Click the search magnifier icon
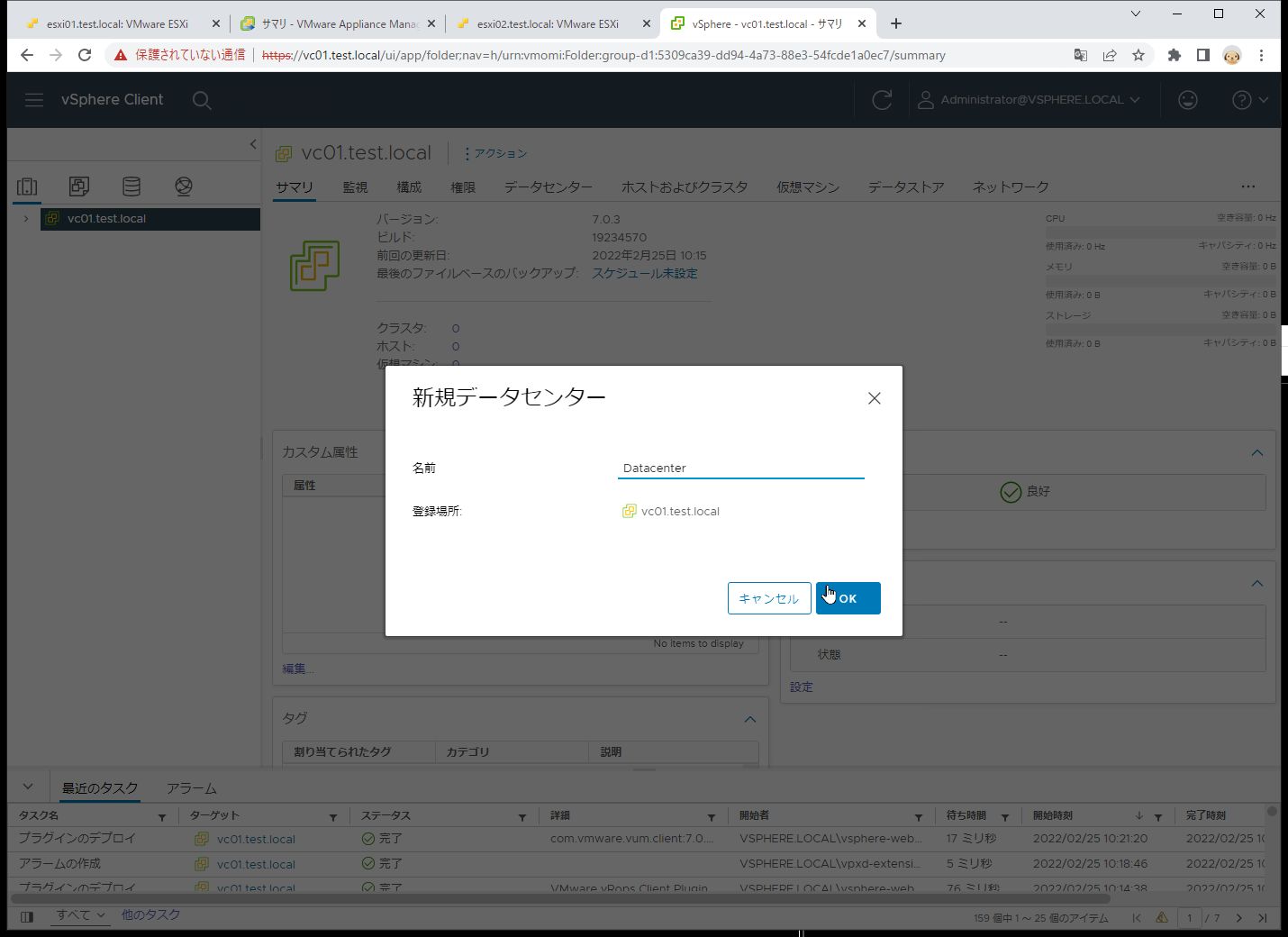Image resolution: width=1288 pixels, height=937 pixels. [x=202, y=100]
